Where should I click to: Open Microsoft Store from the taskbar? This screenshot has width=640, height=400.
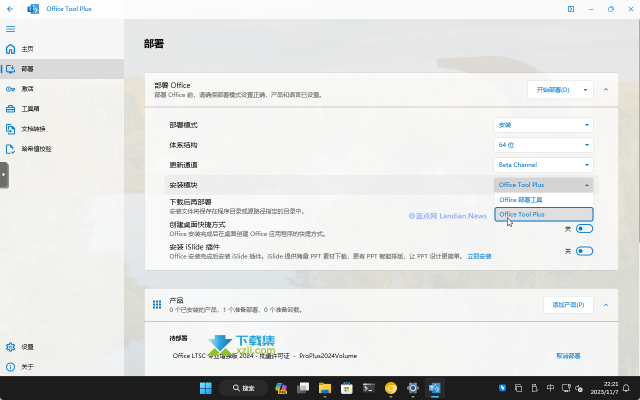[x=347, y=388]
